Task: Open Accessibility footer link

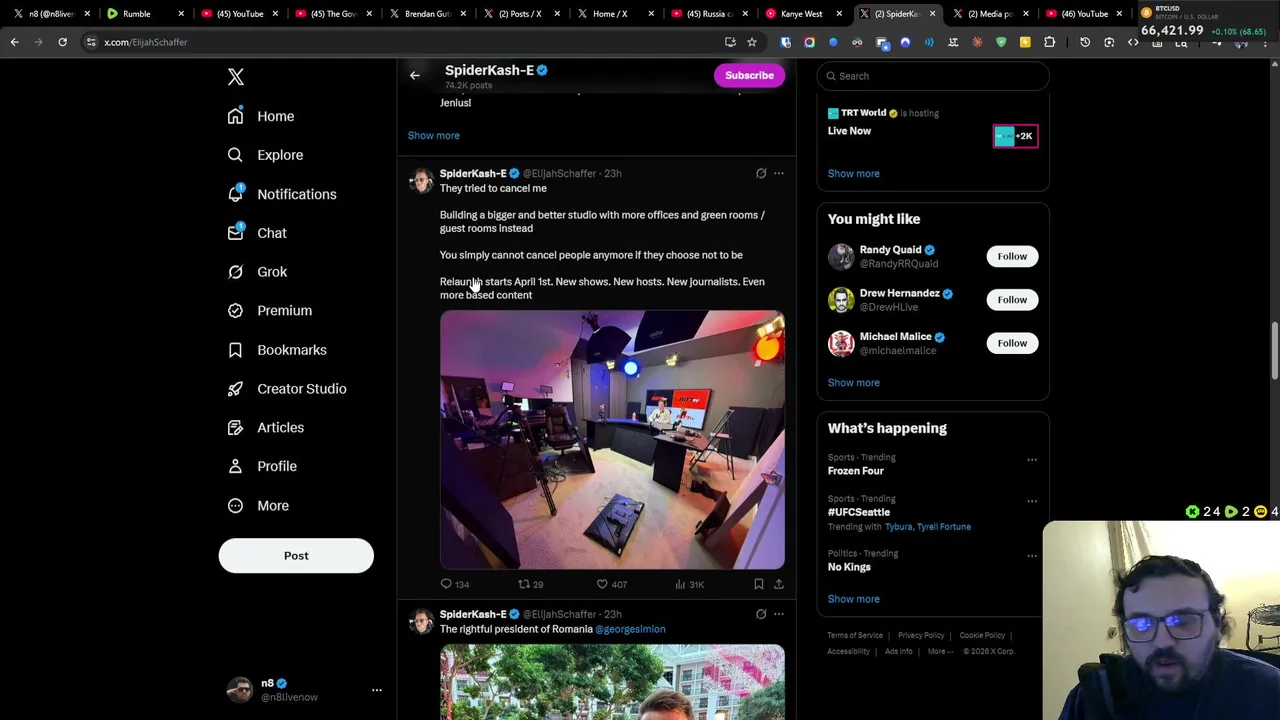Action: tap(848, 651)
